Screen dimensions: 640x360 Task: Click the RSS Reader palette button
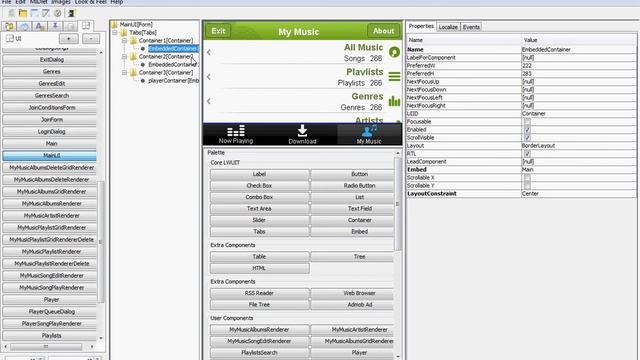coord(259,293)
